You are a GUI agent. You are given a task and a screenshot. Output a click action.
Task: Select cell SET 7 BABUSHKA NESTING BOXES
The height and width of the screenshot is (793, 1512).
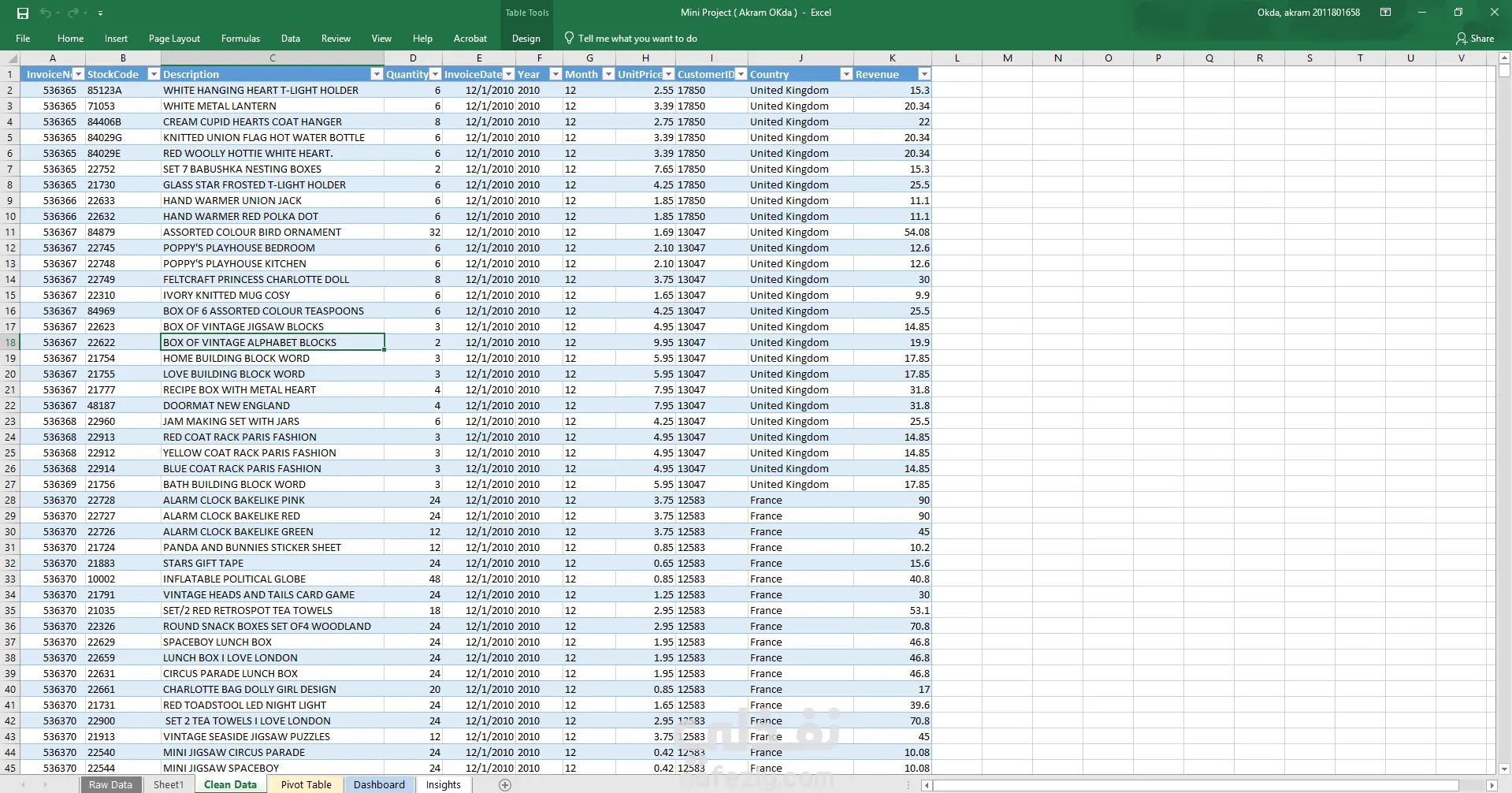(273, 169)
